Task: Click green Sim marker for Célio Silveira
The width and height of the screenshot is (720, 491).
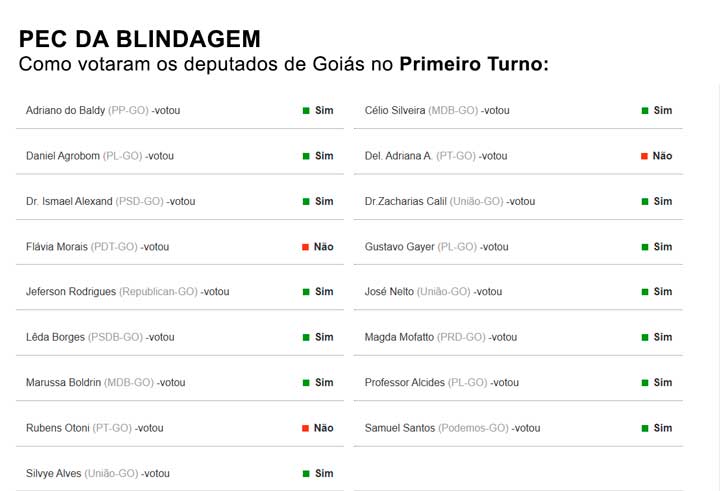Action: 645,111
